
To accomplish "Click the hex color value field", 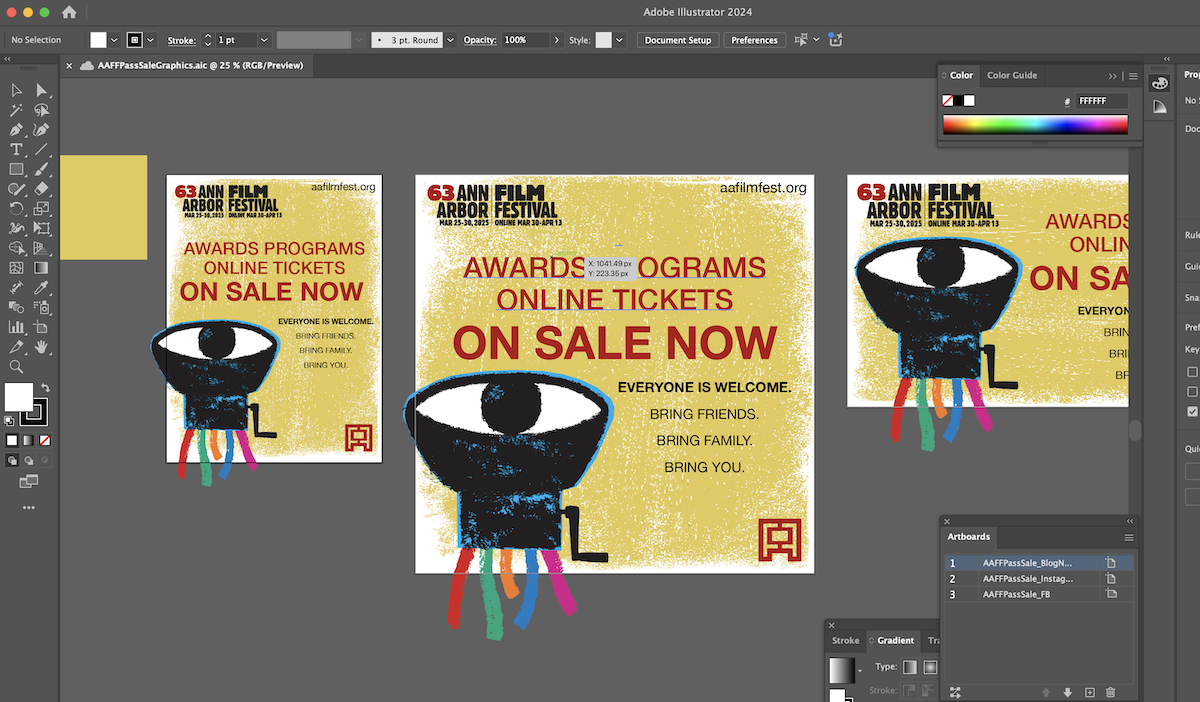I will (x=1102, y=101).
